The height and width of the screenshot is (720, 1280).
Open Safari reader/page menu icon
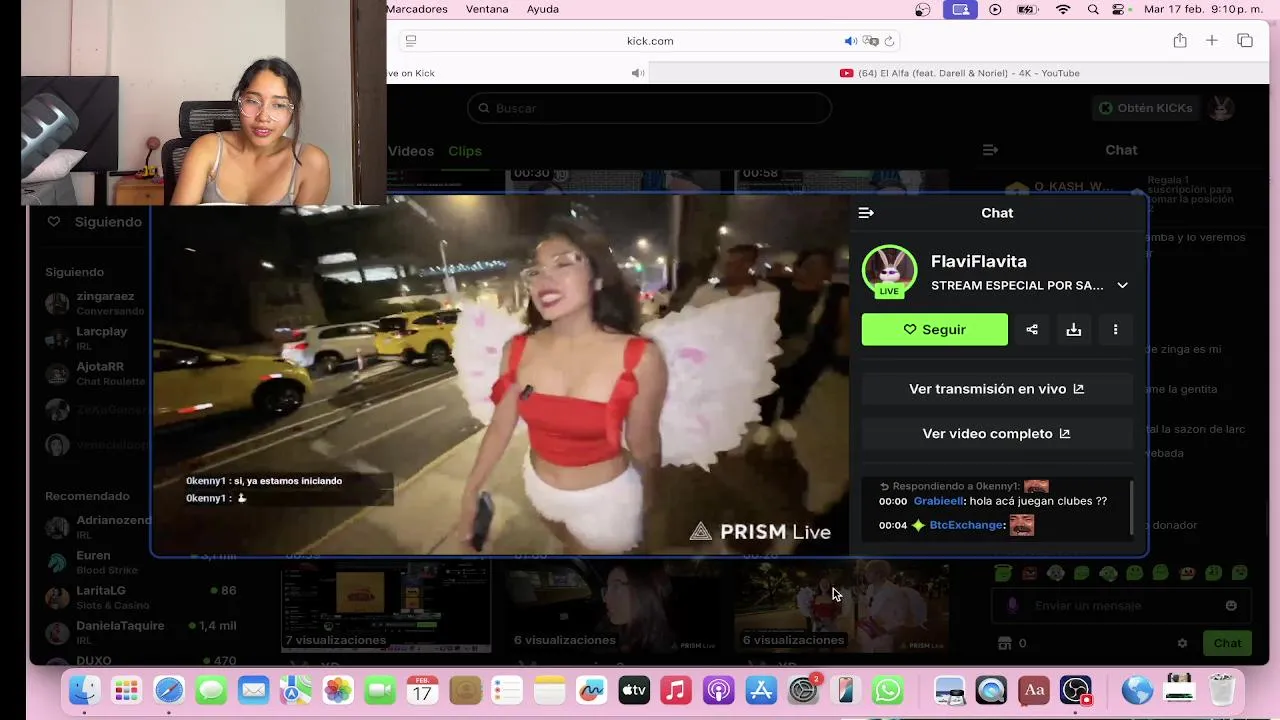tap(410, 41)
